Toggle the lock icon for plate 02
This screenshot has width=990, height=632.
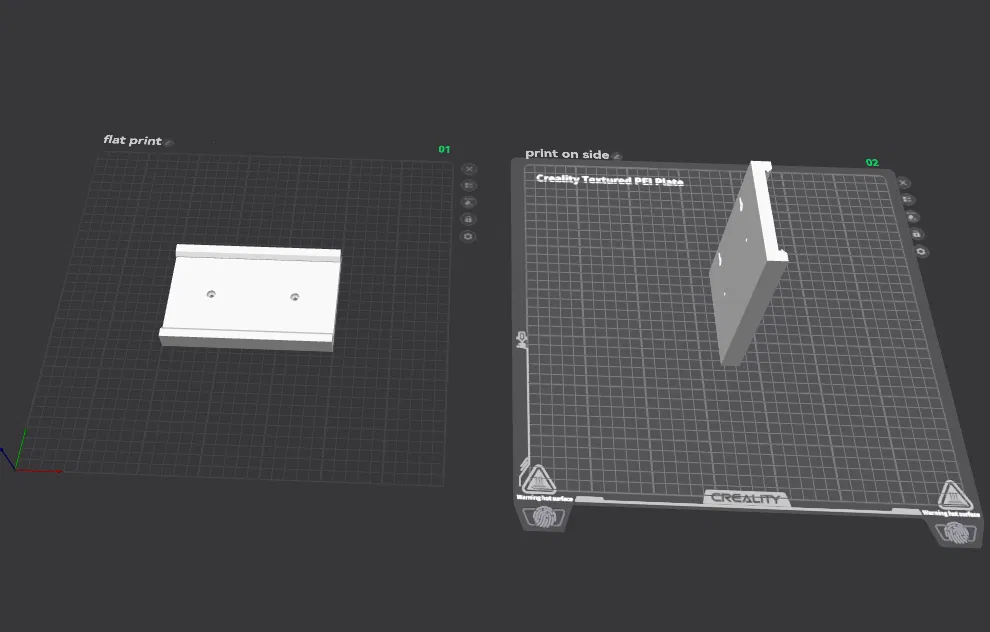[917, 234]
